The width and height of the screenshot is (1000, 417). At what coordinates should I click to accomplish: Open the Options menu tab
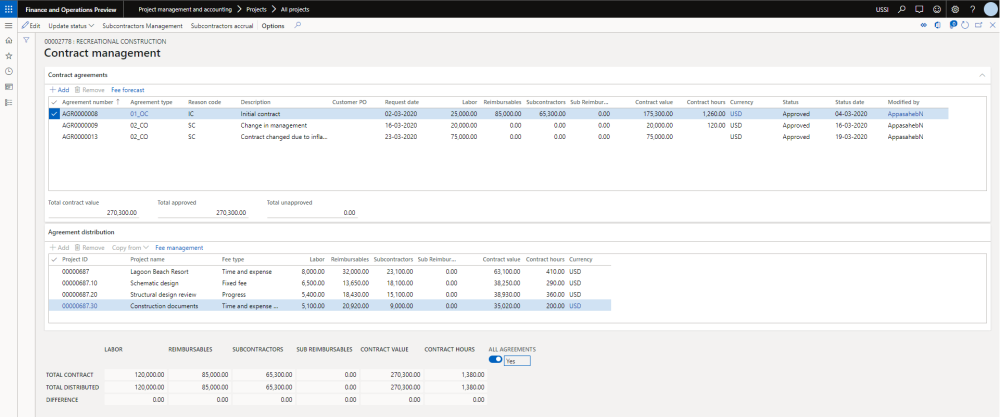[x=273, y=25]
